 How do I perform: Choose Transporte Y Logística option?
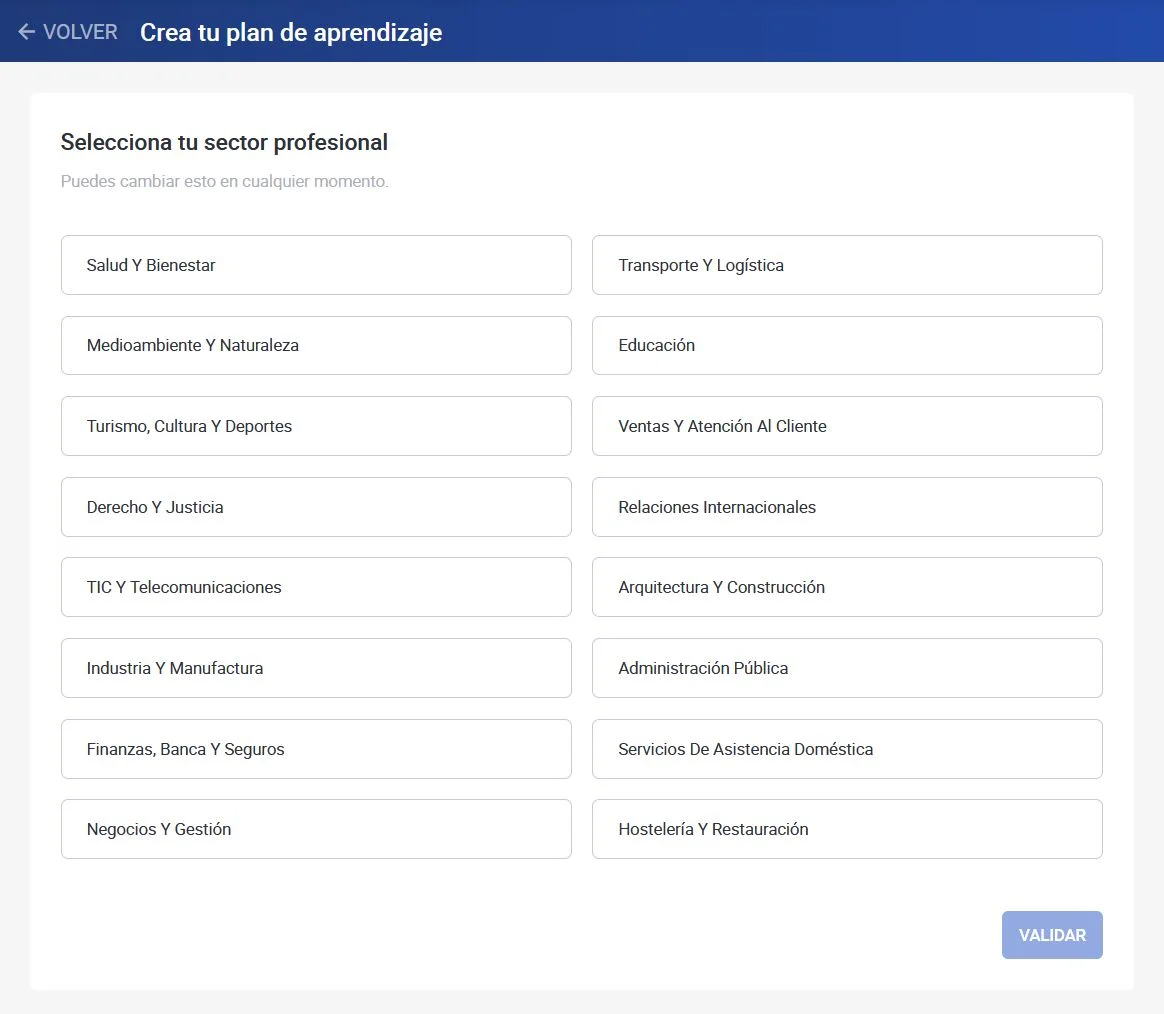click(847, 265)
